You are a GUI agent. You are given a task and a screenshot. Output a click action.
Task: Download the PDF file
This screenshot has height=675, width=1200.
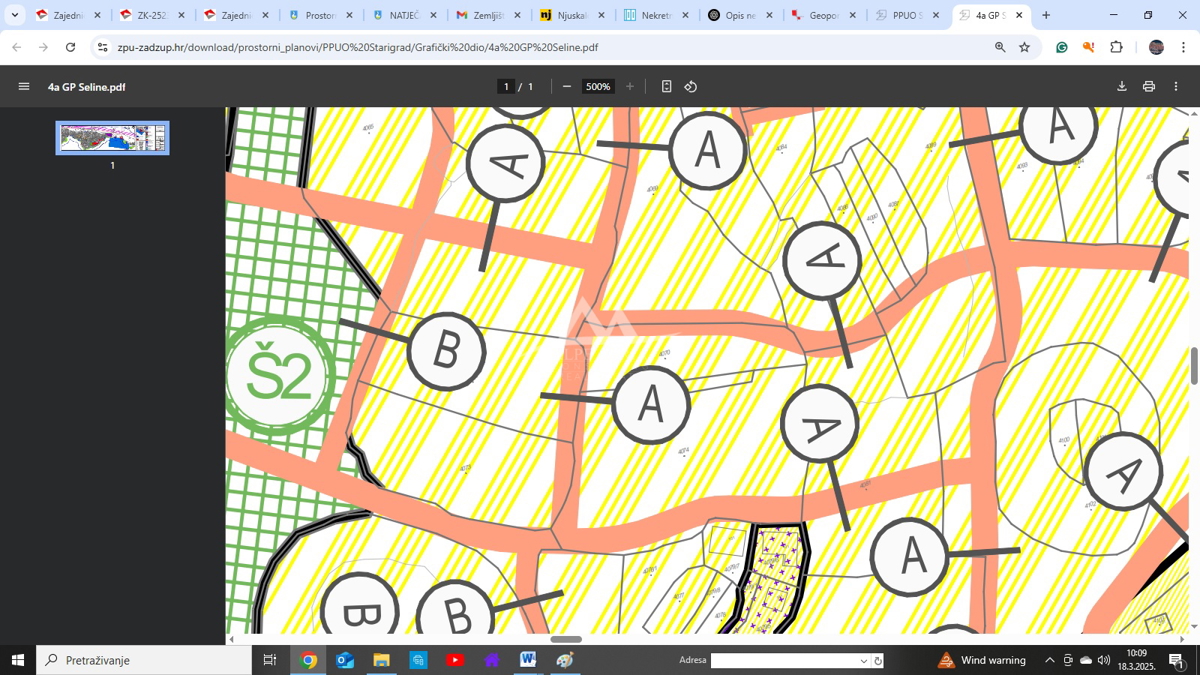(x=1122, y=87)
